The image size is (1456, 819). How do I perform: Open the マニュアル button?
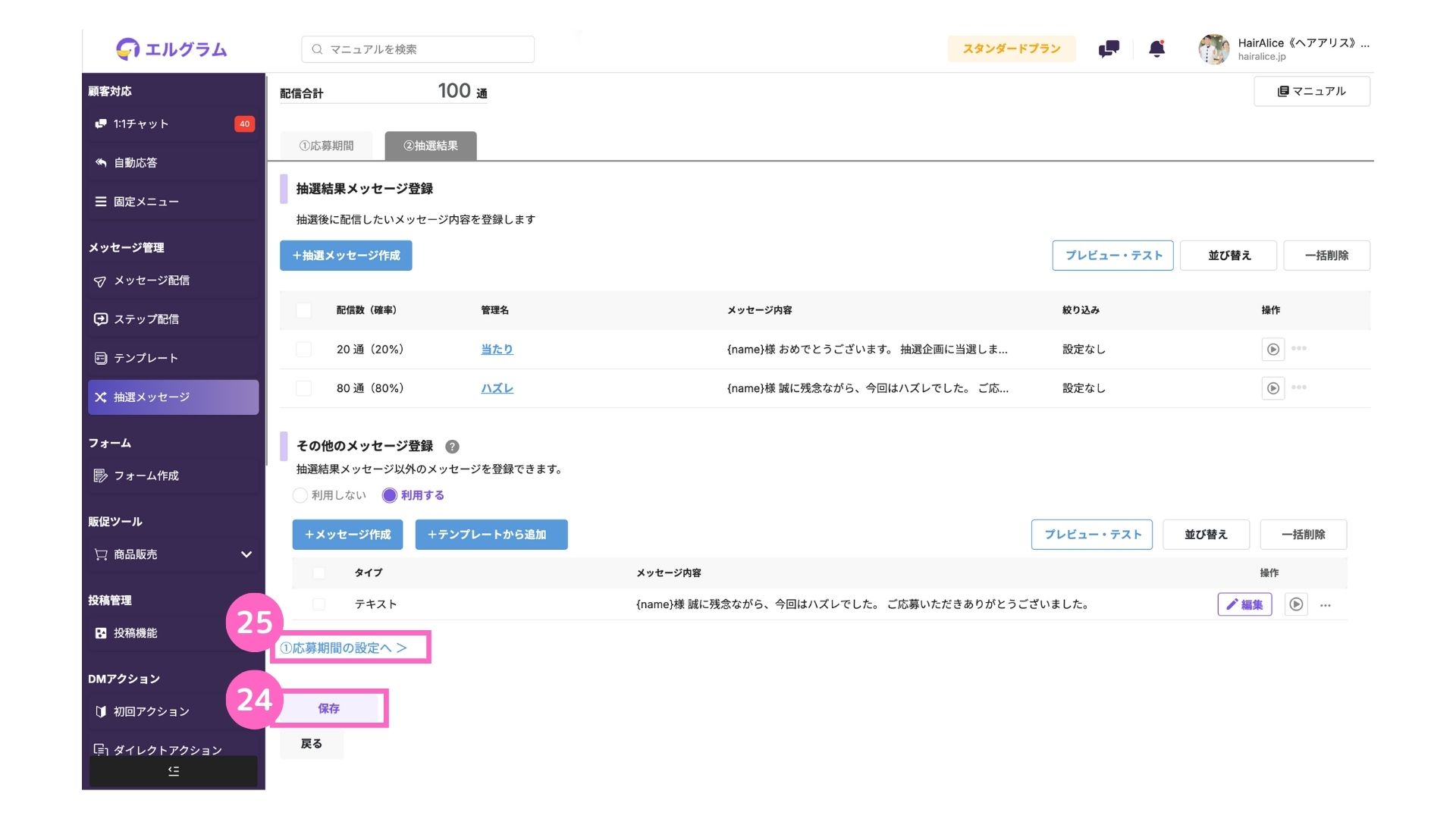point(1312,91)
